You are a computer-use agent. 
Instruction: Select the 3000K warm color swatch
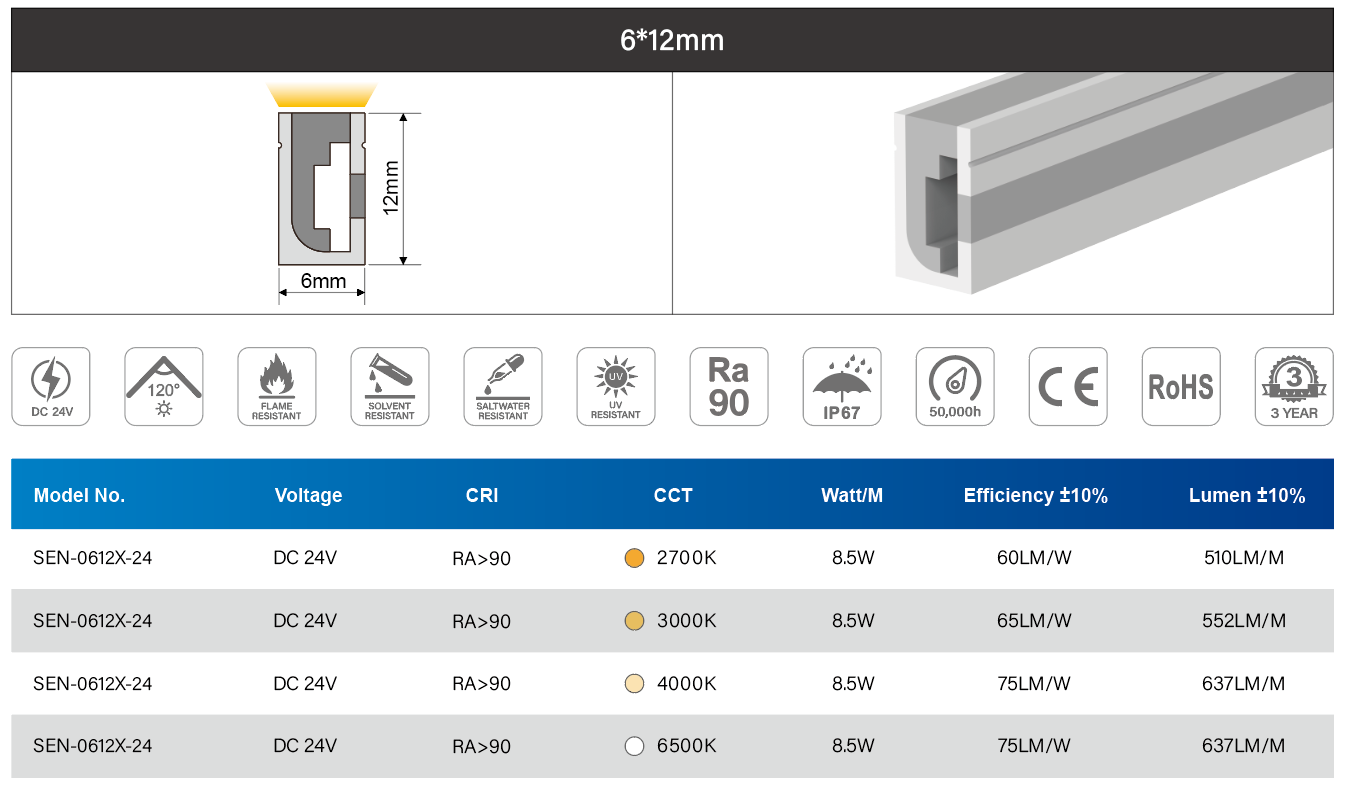pos(634,621)
